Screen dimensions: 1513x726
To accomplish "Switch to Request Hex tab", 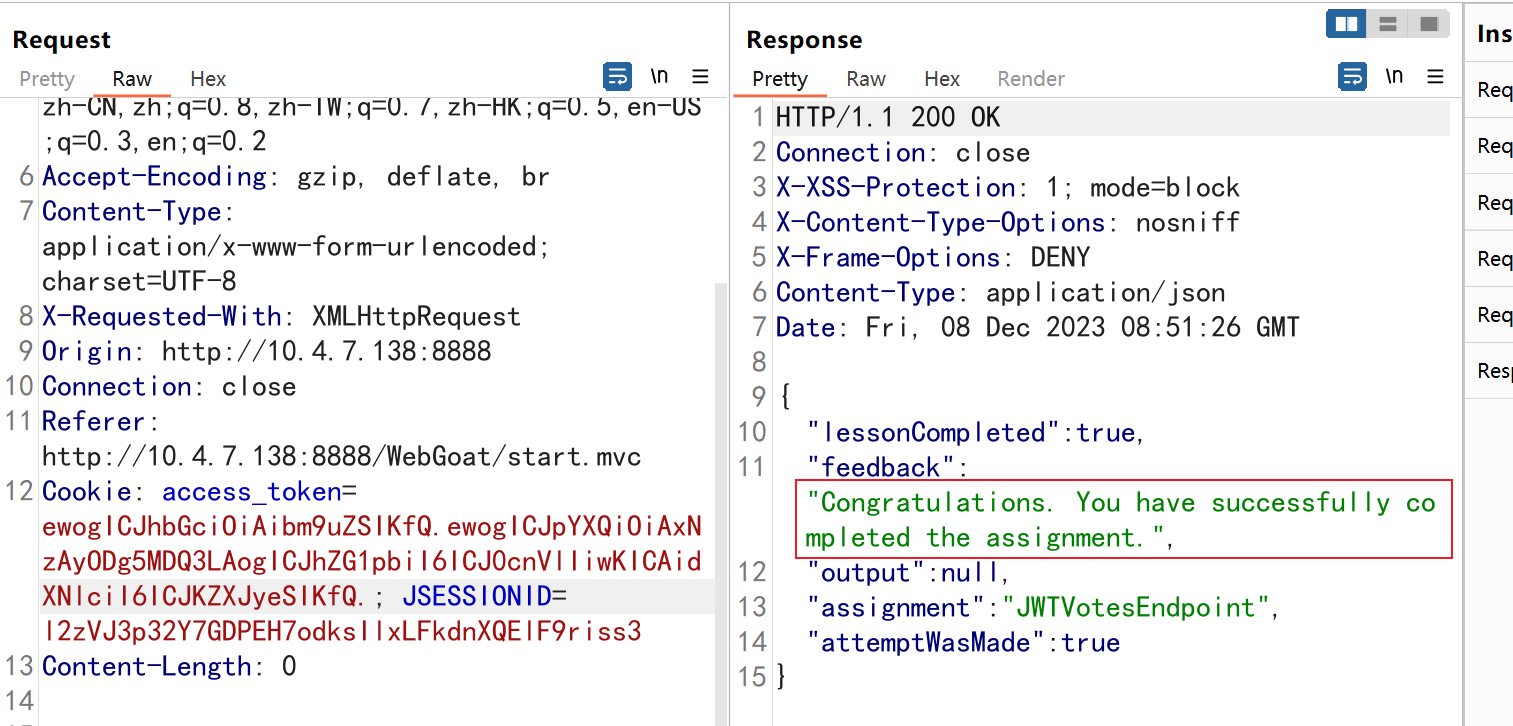I will click(x=208, y=79).
